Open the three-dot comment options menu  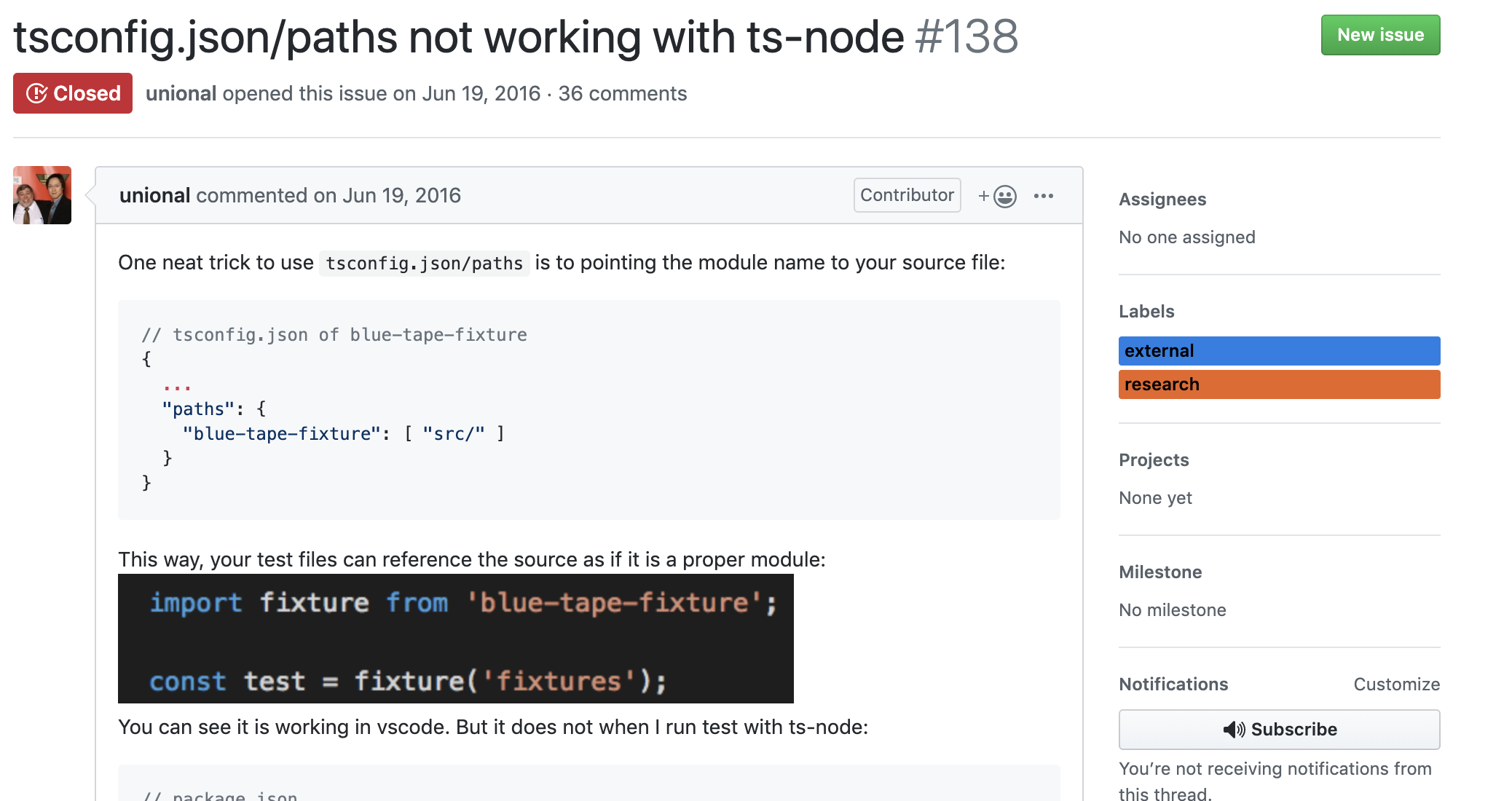(x=1043, y=196)
